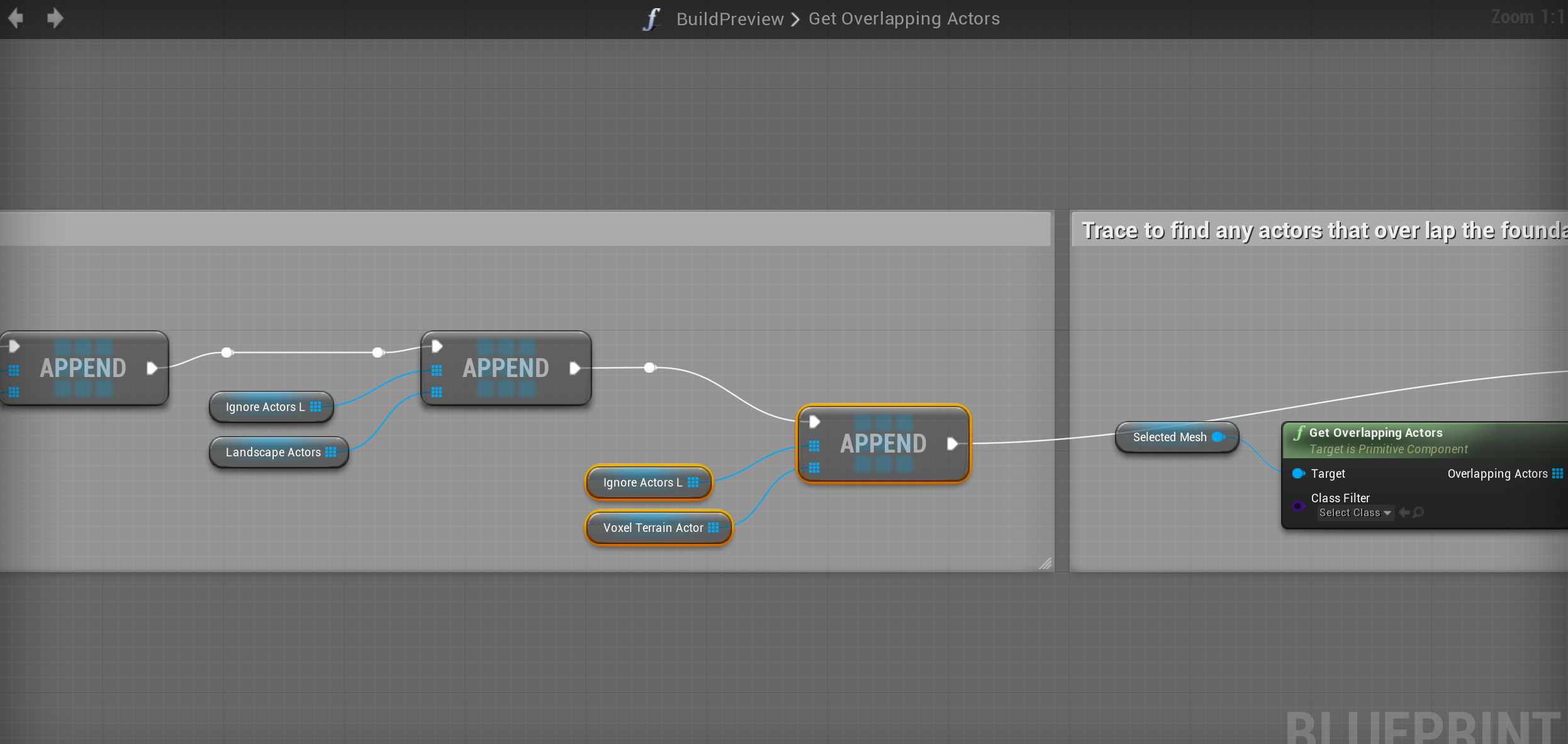Viewport: 1568px width, 744px height.
Task: Click the purple Class Filter input pin
Action: (1297, 505)
